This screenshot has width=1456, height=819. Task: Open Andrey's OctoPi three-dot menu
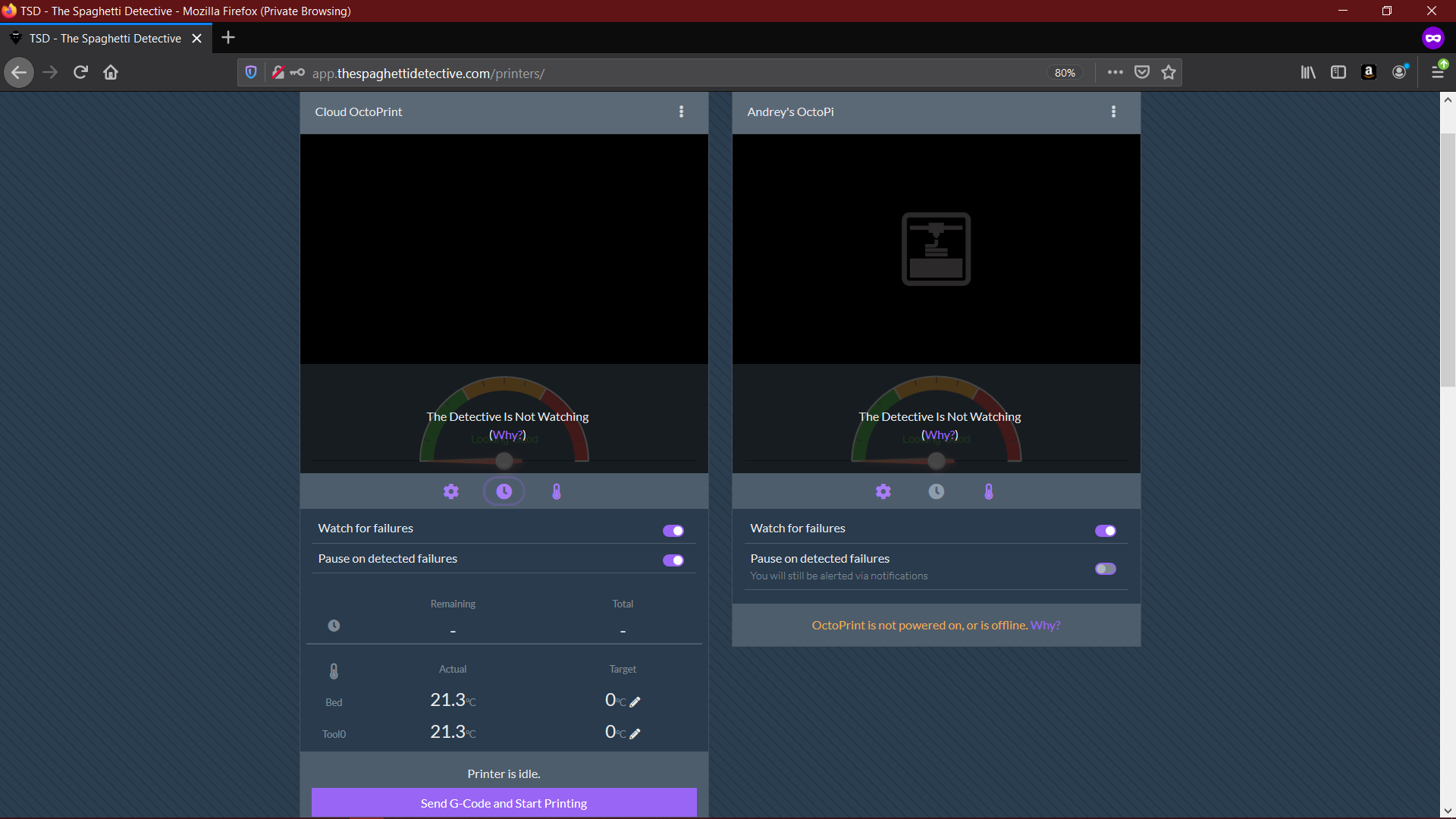click(1113, 111)
